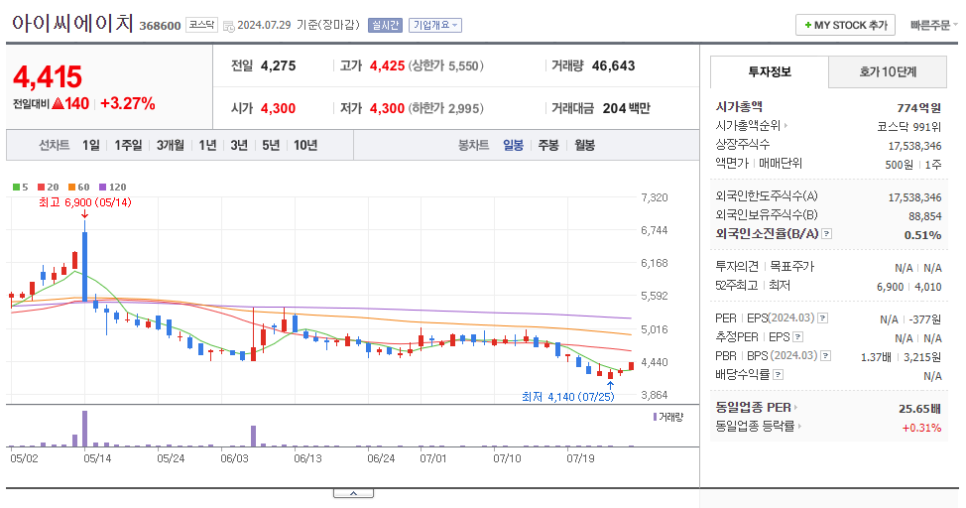Image resolution: width=966 pixels, height=508 pixels.
Task: Click the 52주최고 value 6,900
Action: pos(890,287)
